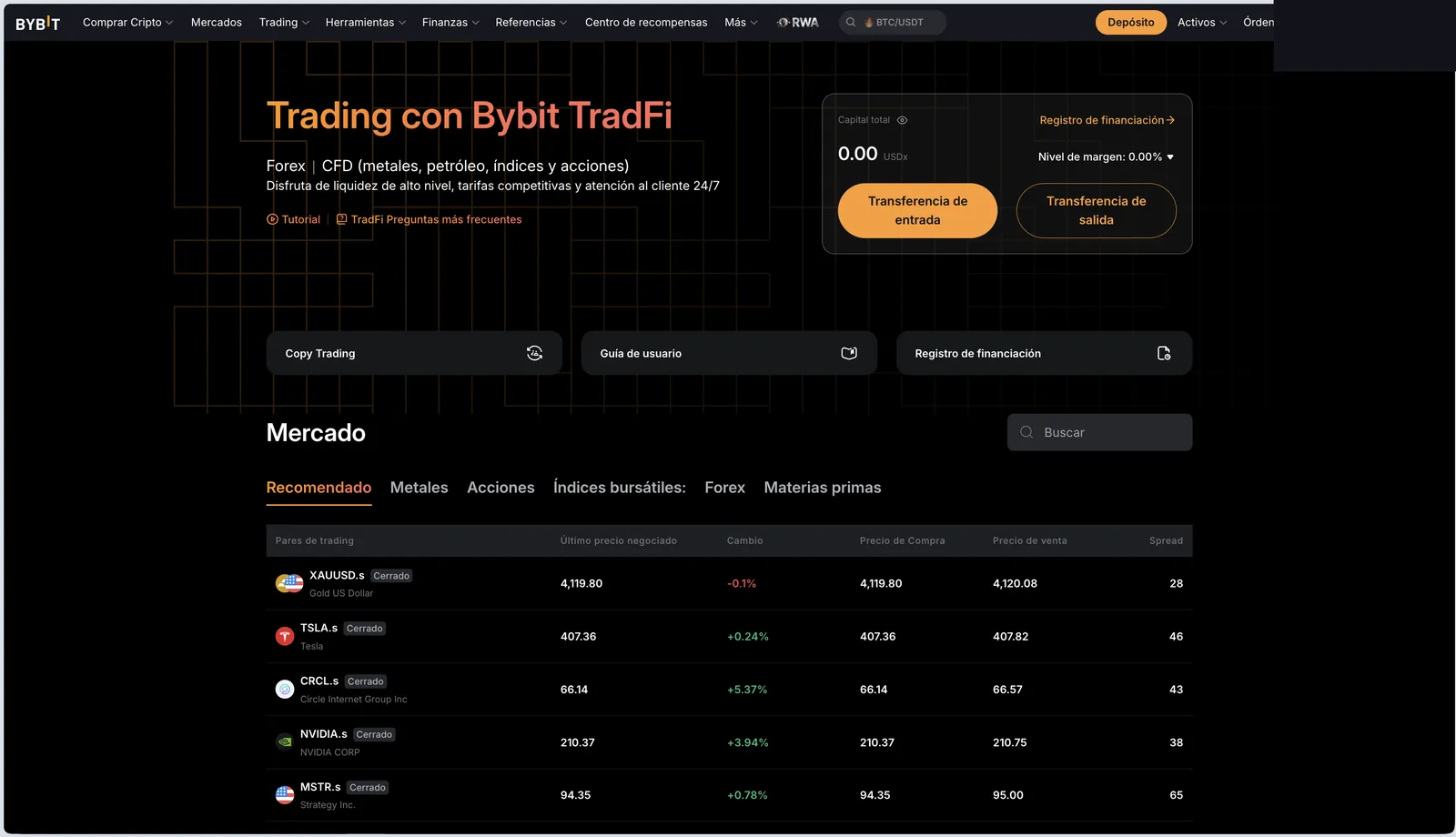1456x837 pixels.
Task: Open TradFi Preguntas más frecuentes link
Action: tap(437, 219)
